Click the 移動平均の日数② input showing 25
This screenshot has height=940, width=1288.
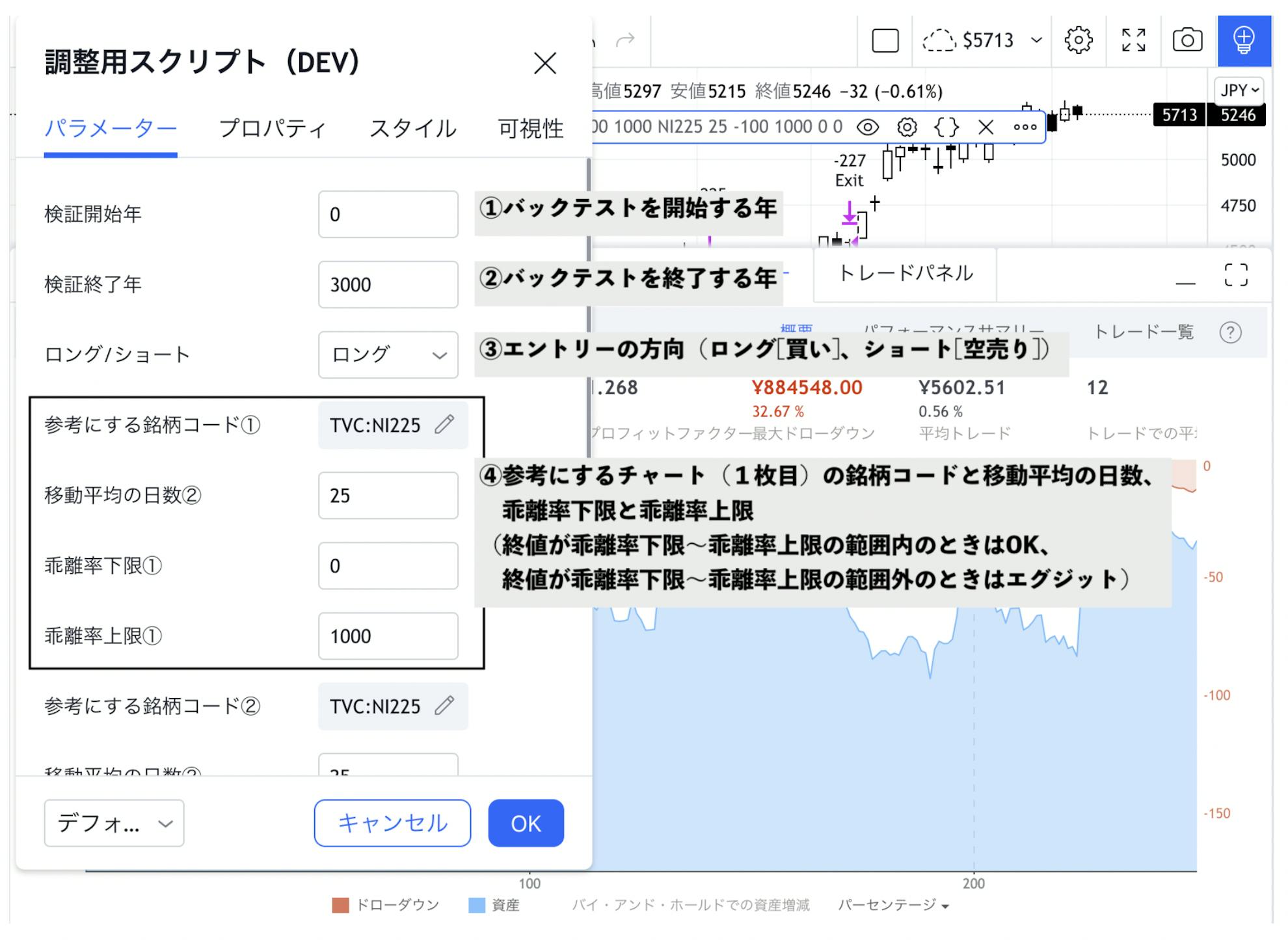pyautogui.click(x=388, y=495)
